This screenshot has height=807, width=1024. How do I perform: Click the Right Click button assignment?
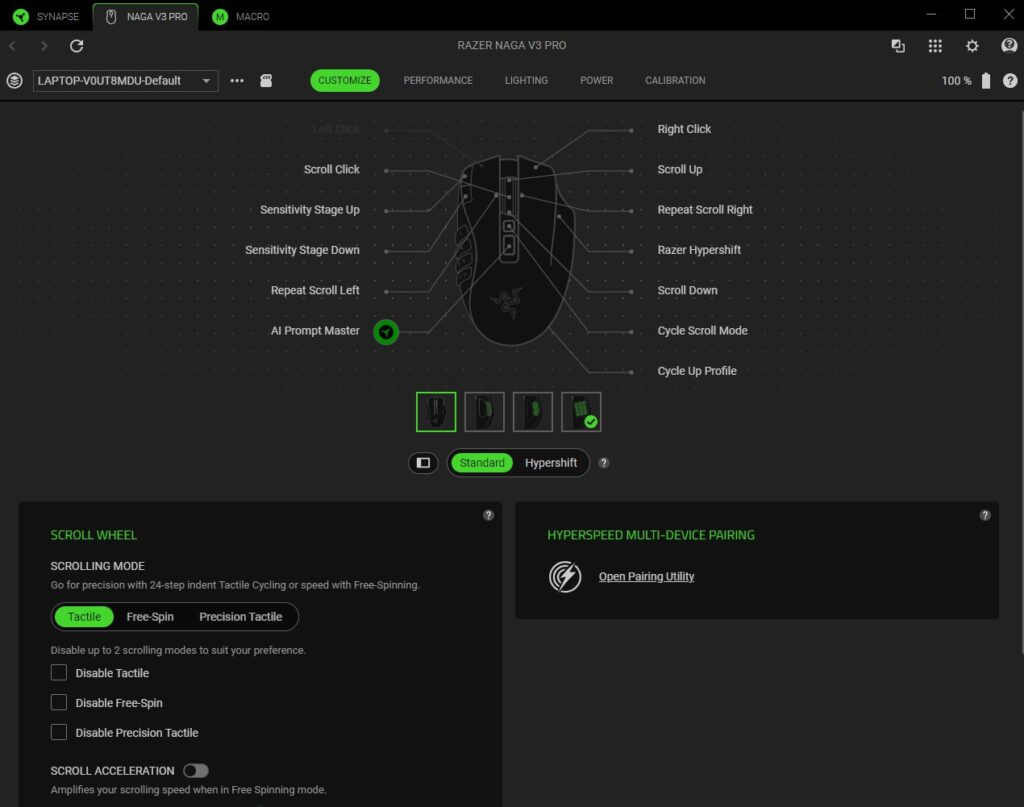tap(684, 129)
